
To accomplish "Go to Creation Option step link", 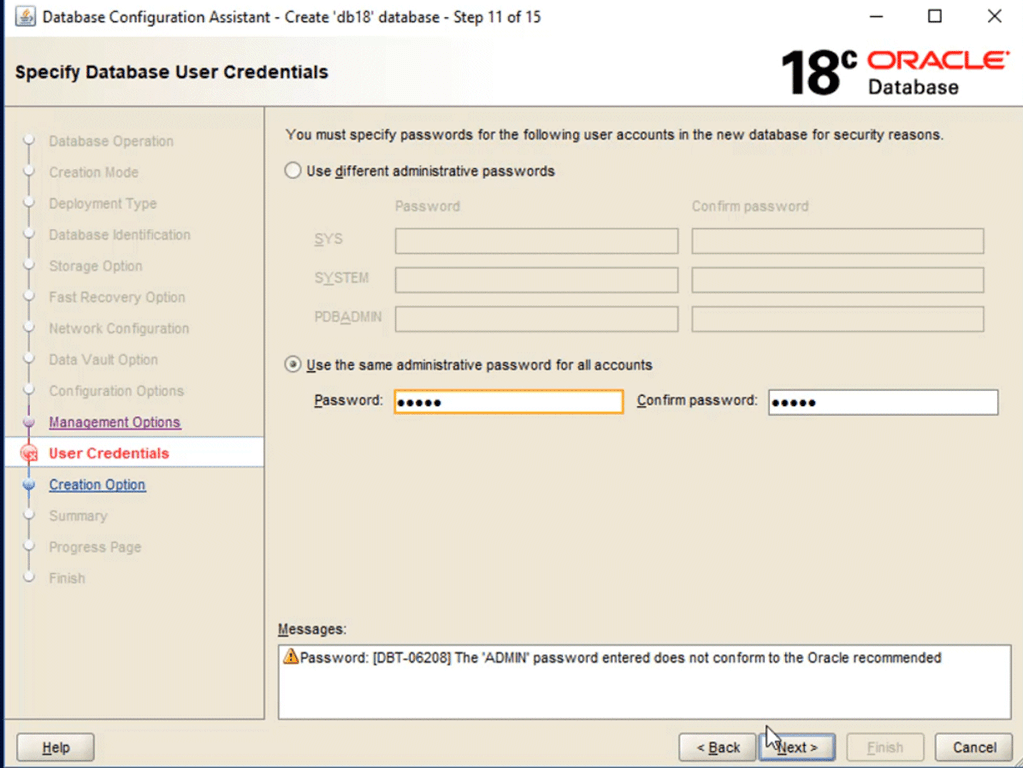I will 97,485.
